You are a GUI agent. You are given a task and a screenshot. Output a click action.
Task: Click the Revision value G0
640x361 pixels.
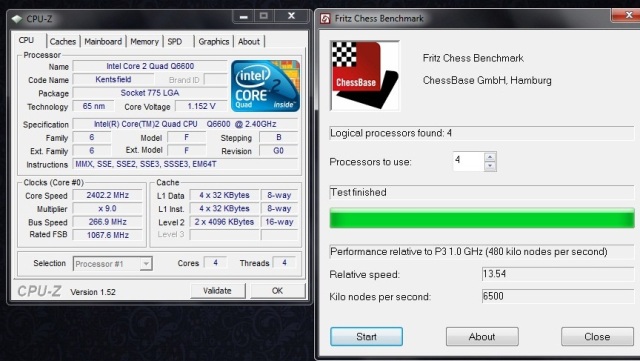278,151
